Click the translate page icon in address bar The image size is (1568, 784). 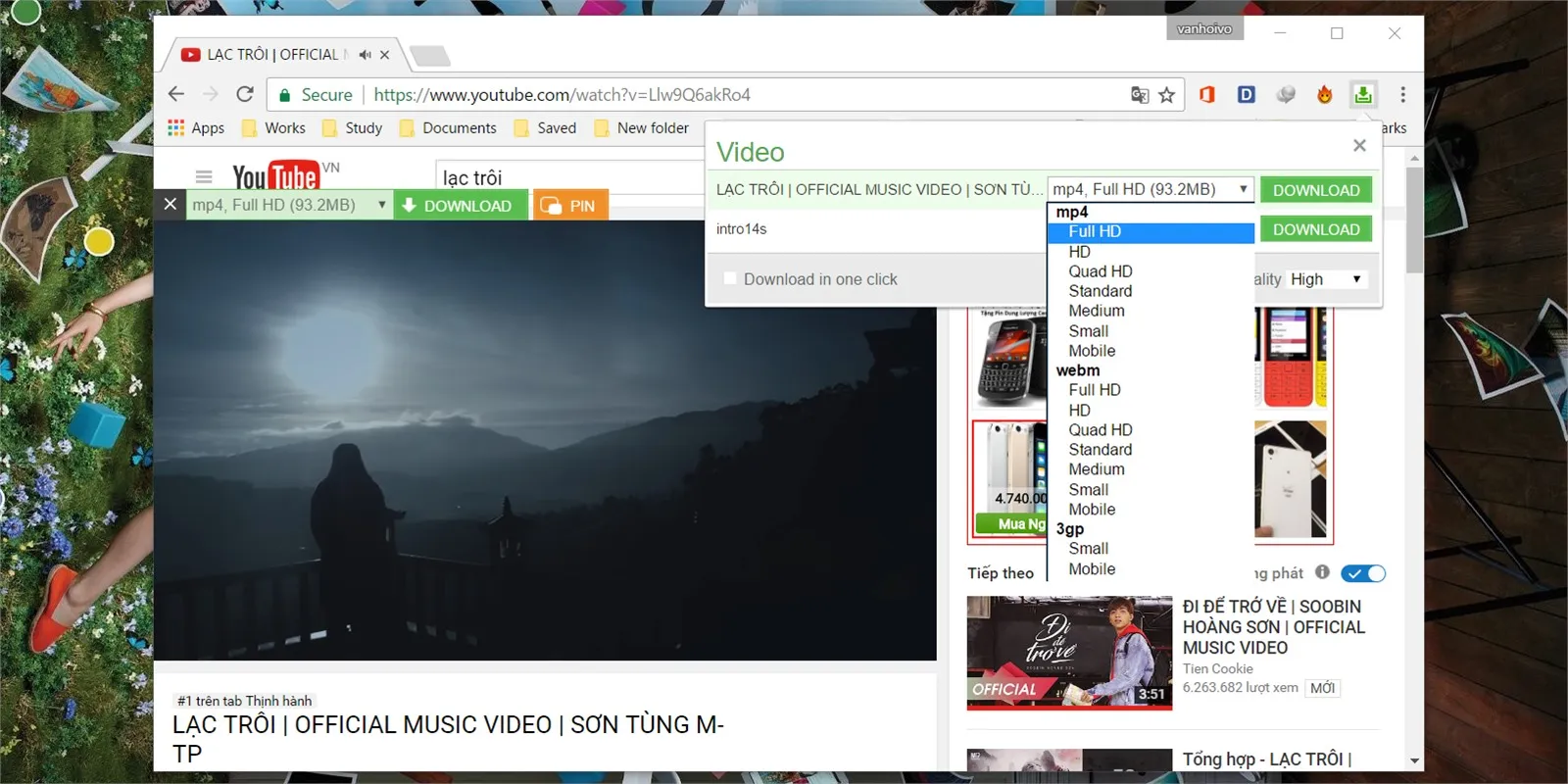coord(1140,95)
